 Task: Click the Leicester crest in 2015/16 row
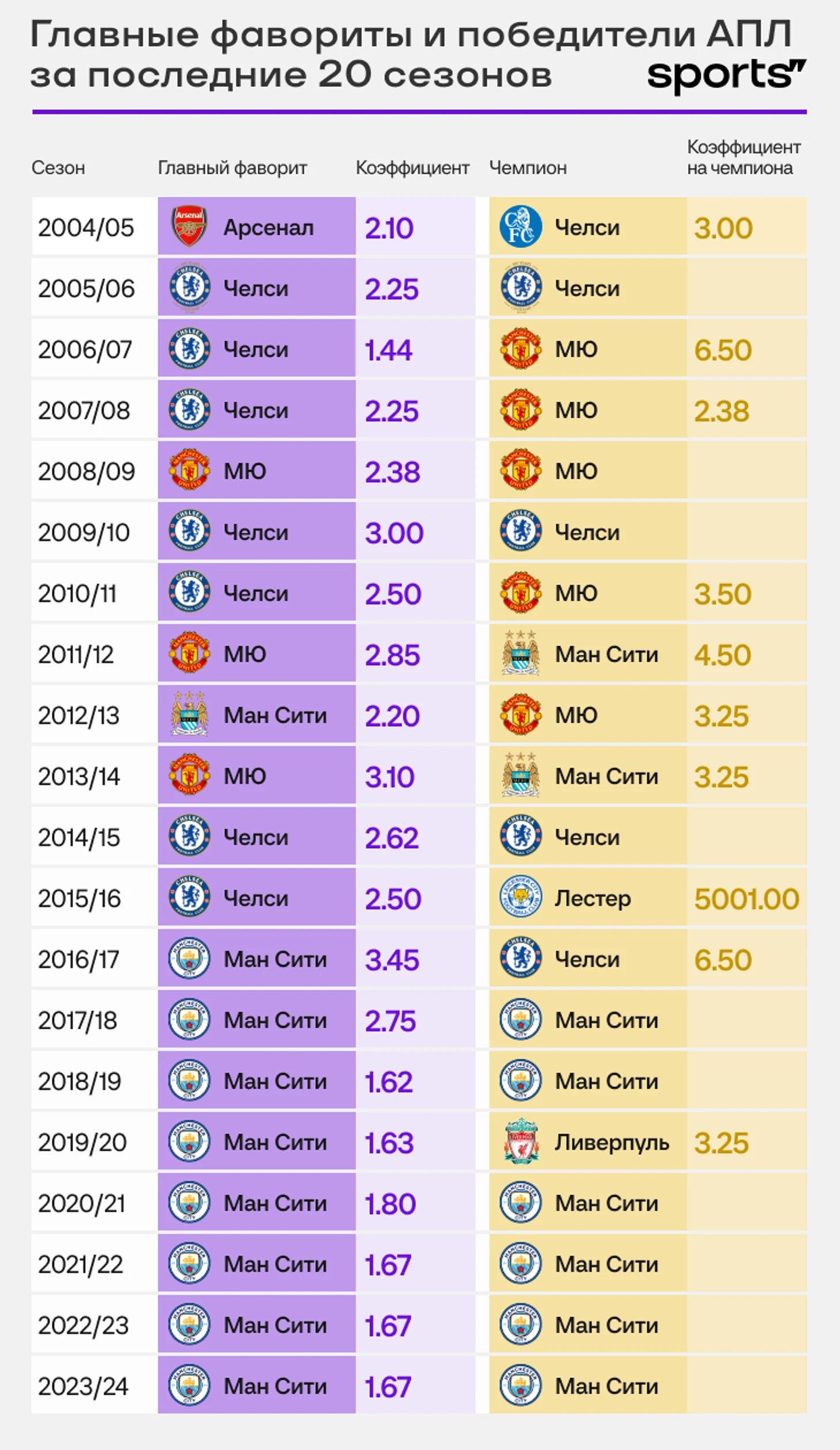tap(520, 897)
